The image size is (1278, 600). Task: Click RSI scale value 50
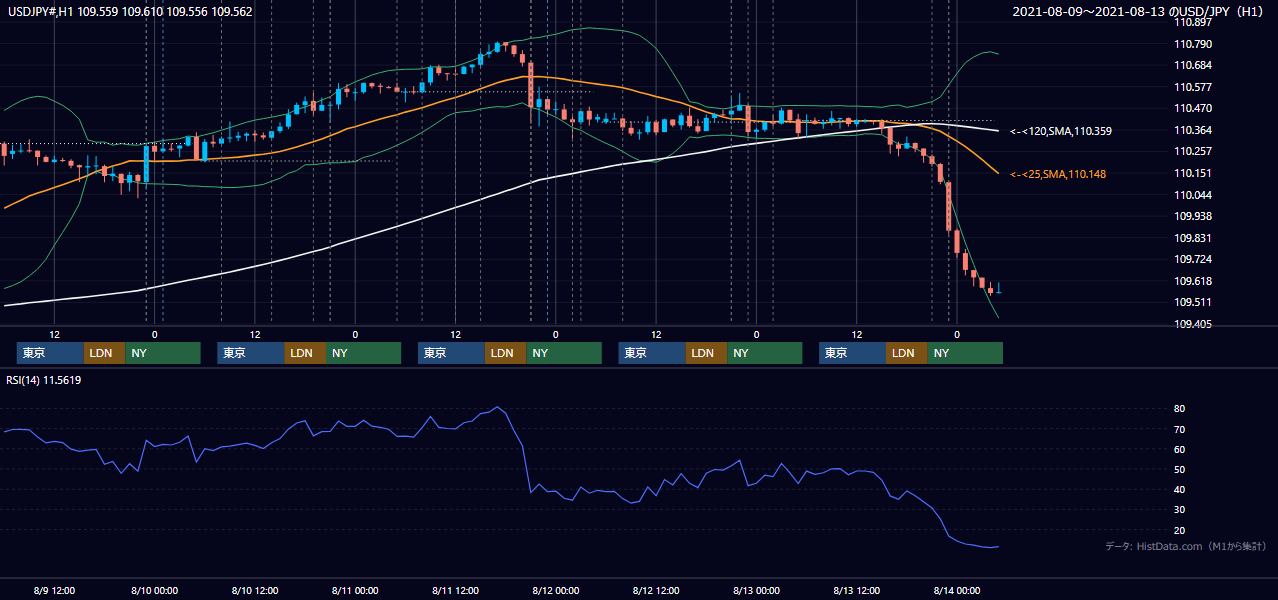[1179, 469]
